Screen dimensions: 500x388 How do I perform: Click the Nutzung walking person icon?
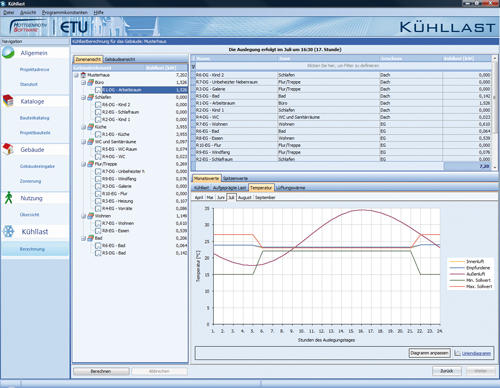[x=8, y=197]
